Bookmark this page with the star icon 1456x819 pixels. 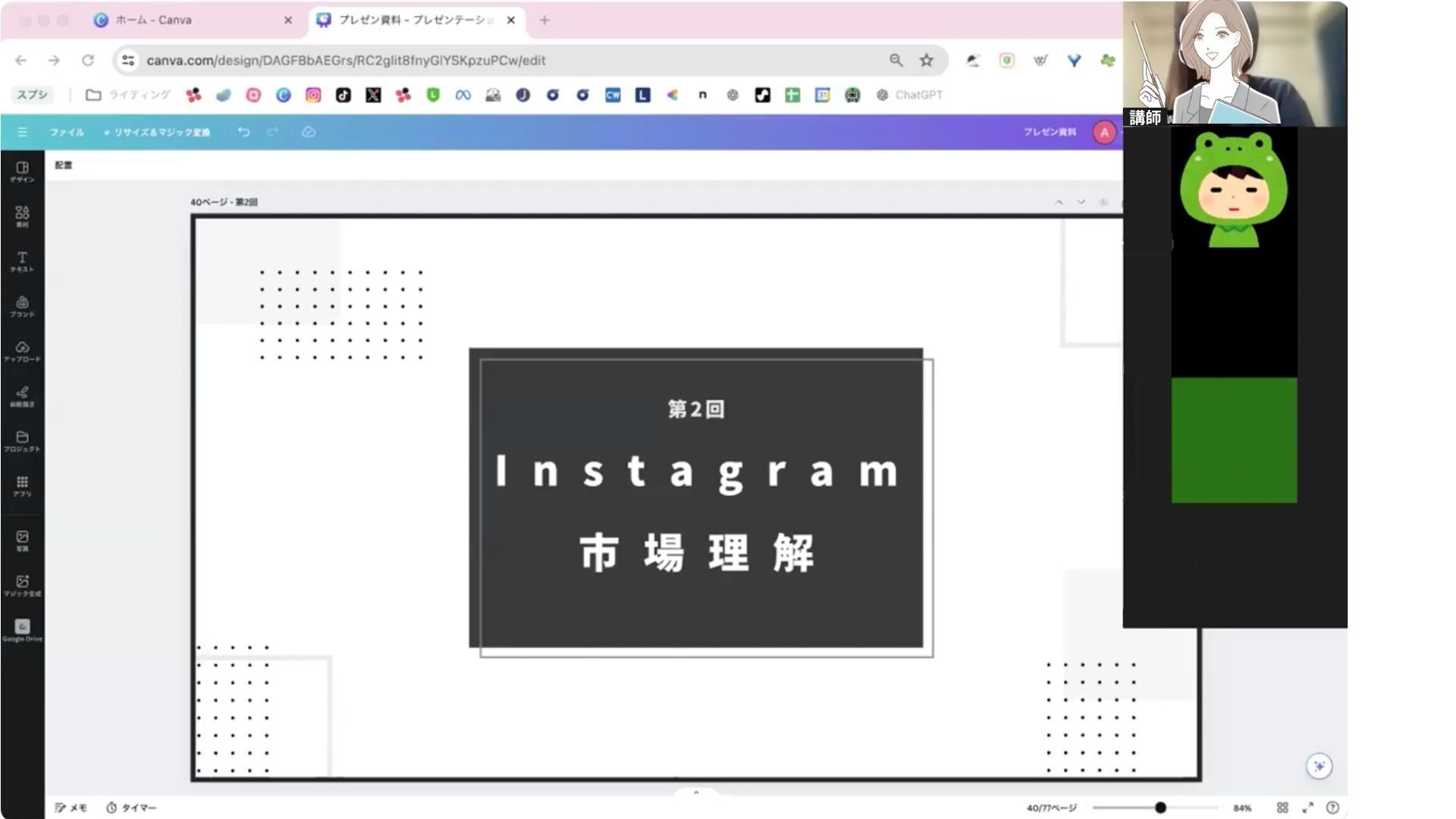point(926,60)
